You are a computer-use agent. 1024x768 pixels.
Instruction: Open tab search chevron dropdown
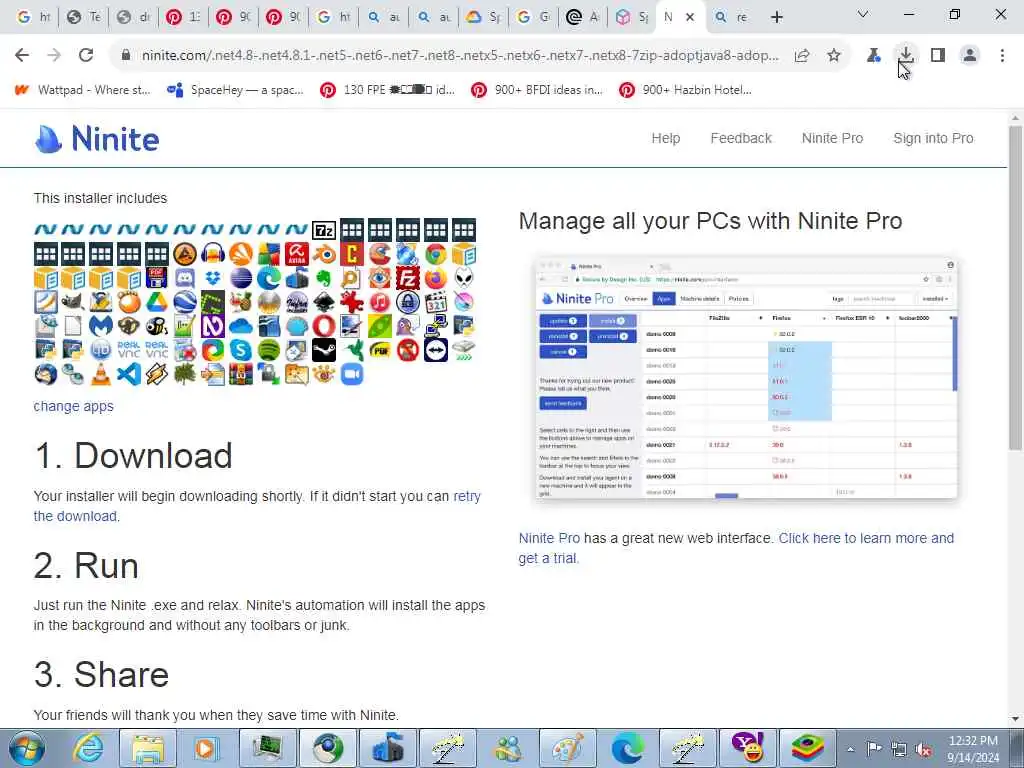[863, 14]
